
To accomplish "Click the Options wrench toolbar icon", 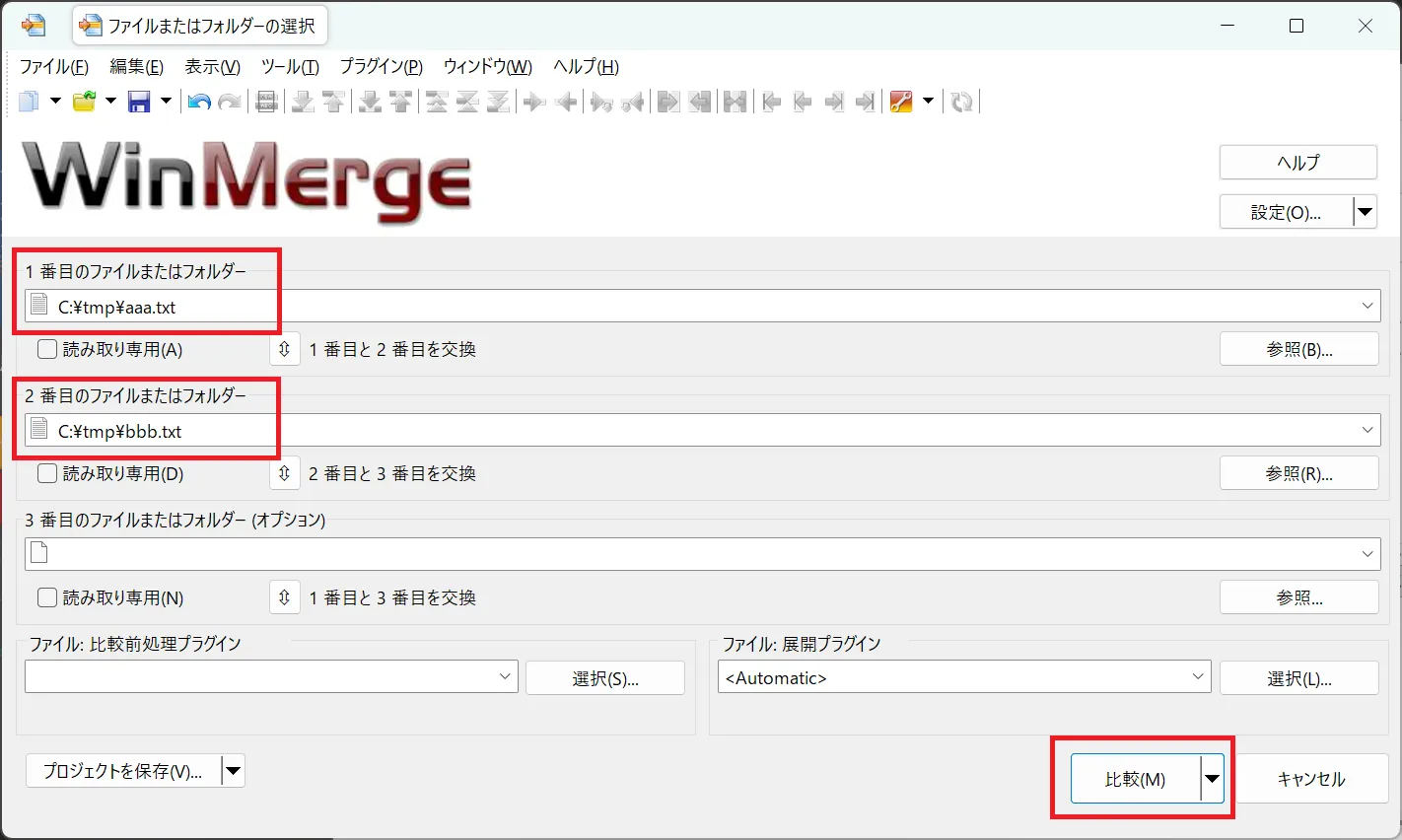I will pos(901,102).
